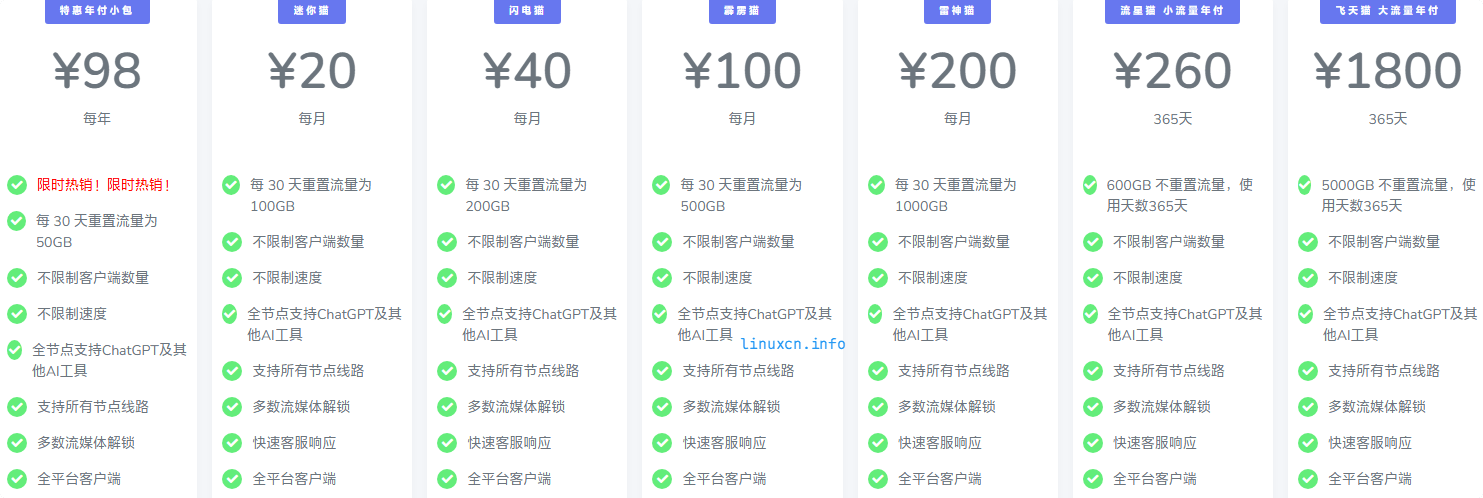Click check icon beside 600GB 不重置流量 text

pos(1091,185)
